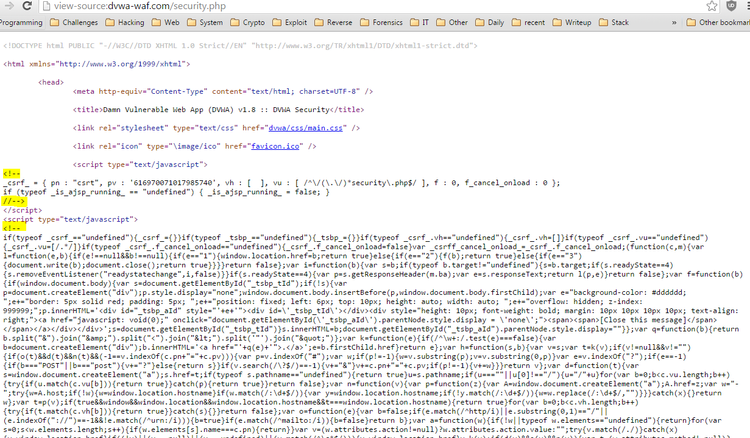Click the DOCTYPE declaration line
750x438 pixels.
(x=240, y=46)
